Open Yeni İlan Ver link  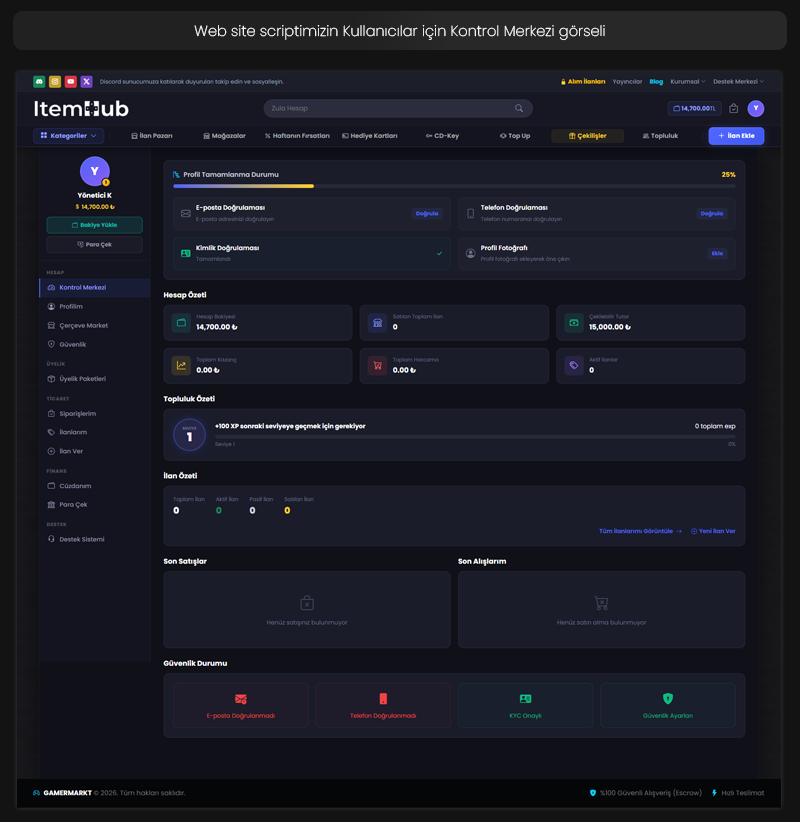point(713,531)
